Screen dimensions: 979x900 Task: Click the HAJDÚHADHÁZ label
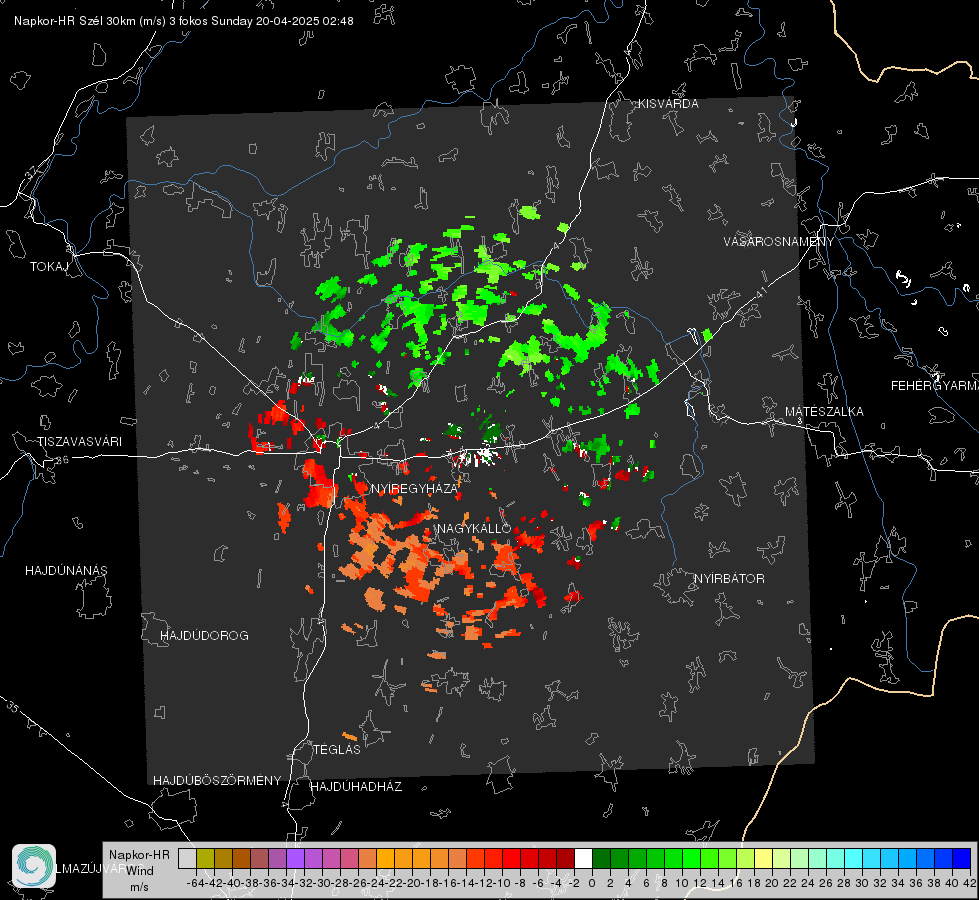[356, 787]
